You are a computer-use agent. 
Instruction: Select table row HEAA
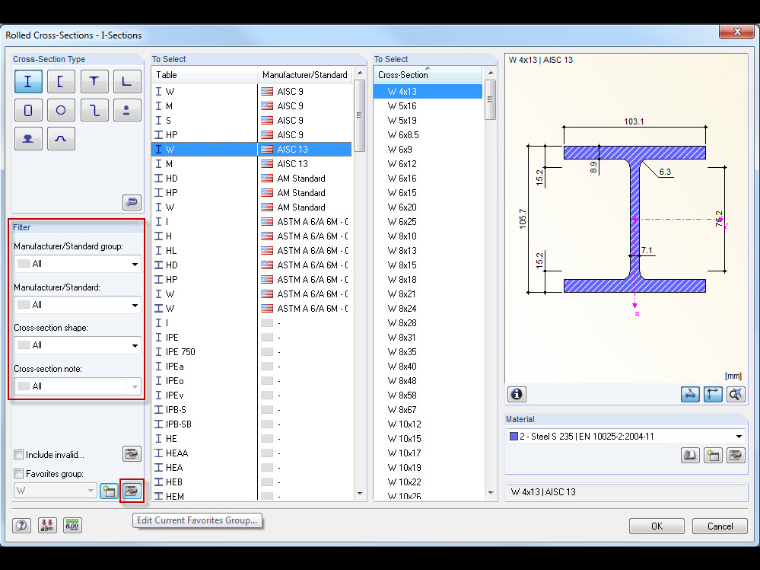pyautogui.click(x=252, y=453)
